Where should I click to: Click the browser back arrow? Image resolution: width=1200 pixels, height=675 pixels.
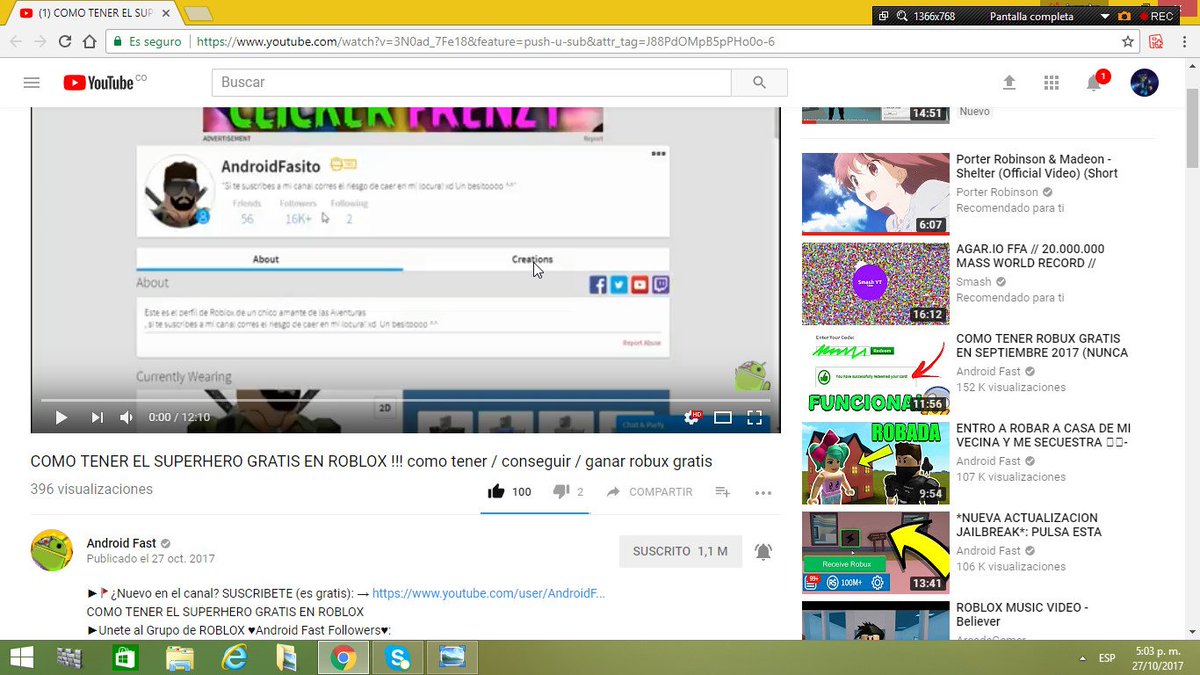point(15,42)
